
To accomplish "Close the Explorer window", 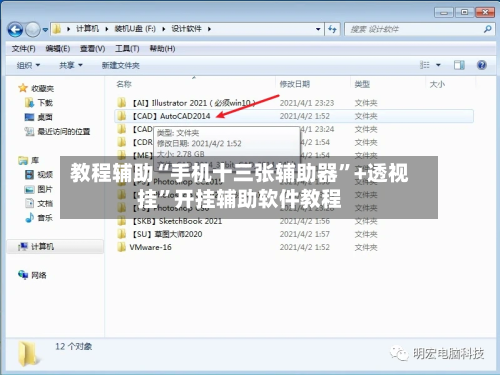I will click(x=485, y=12).
